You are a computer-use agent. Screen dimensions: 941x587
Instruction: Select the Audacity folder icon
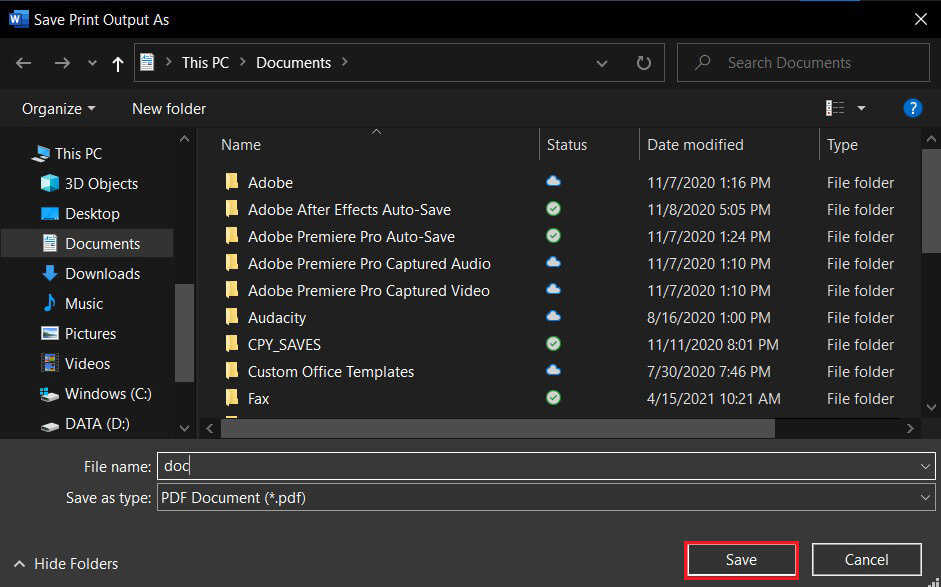click(232, 317)
